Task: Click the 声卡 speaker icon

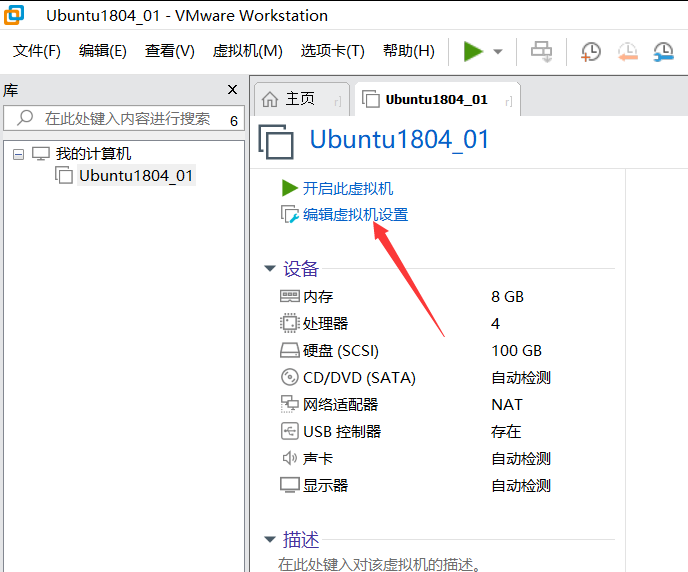Action: (x=290, y=458)
